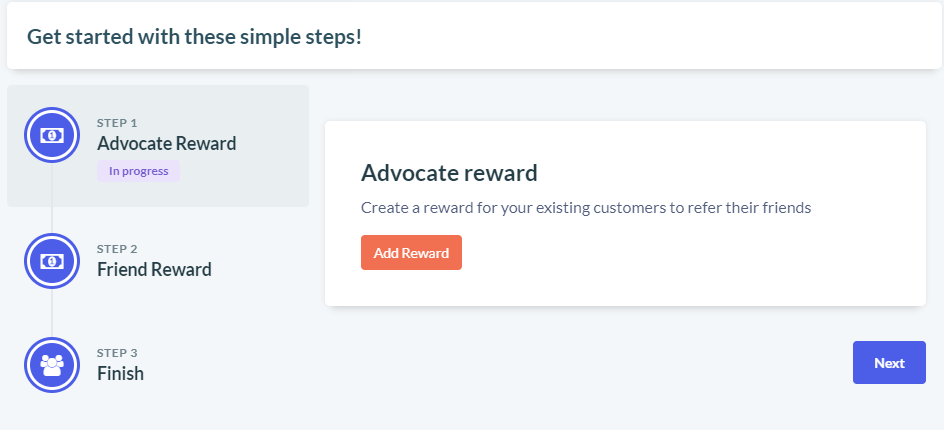Select the Friend Reward step title

[154, 269]
